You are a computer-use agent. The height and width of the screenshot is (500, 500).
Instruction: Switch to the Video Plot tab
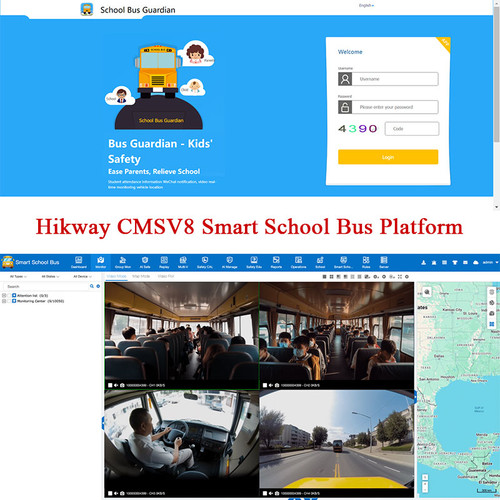[x=166, y=276]
